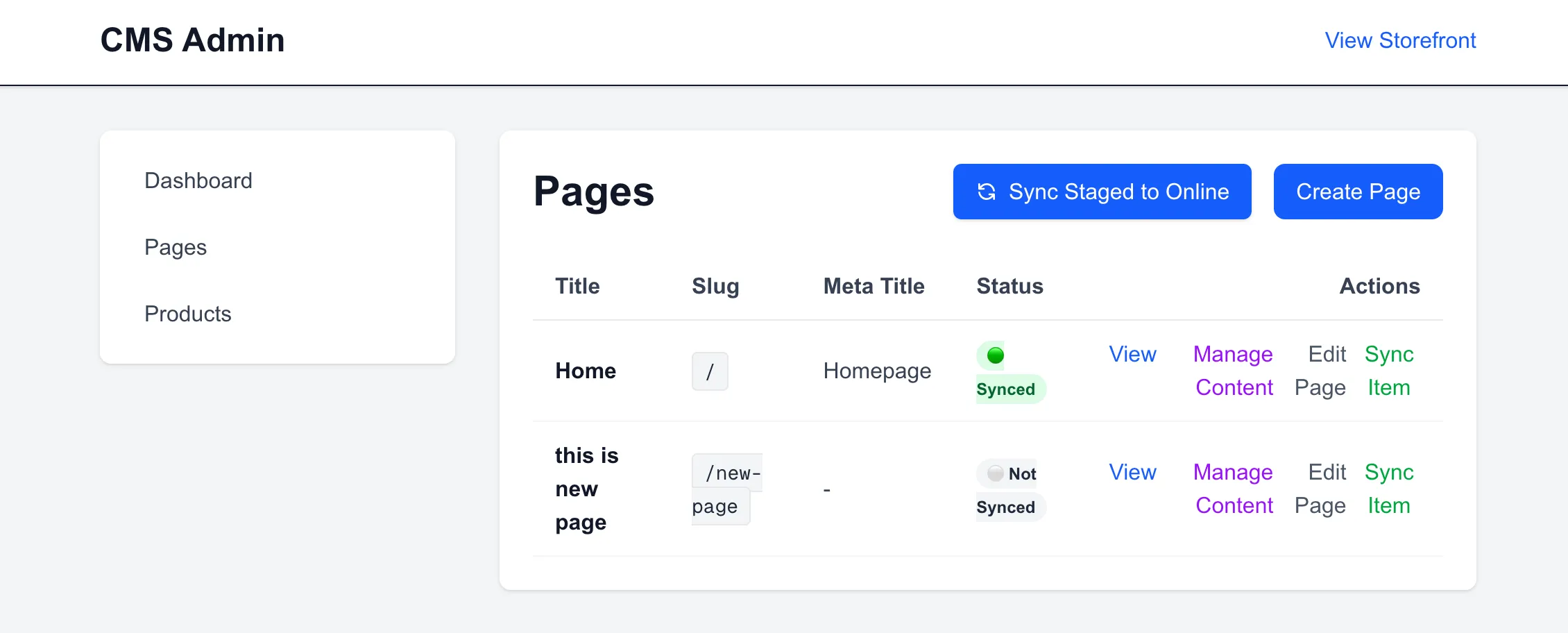This screenshot has width=1568, height=633.
Task: Click Sync Staged to Online button
Action: coord(1102,192)
